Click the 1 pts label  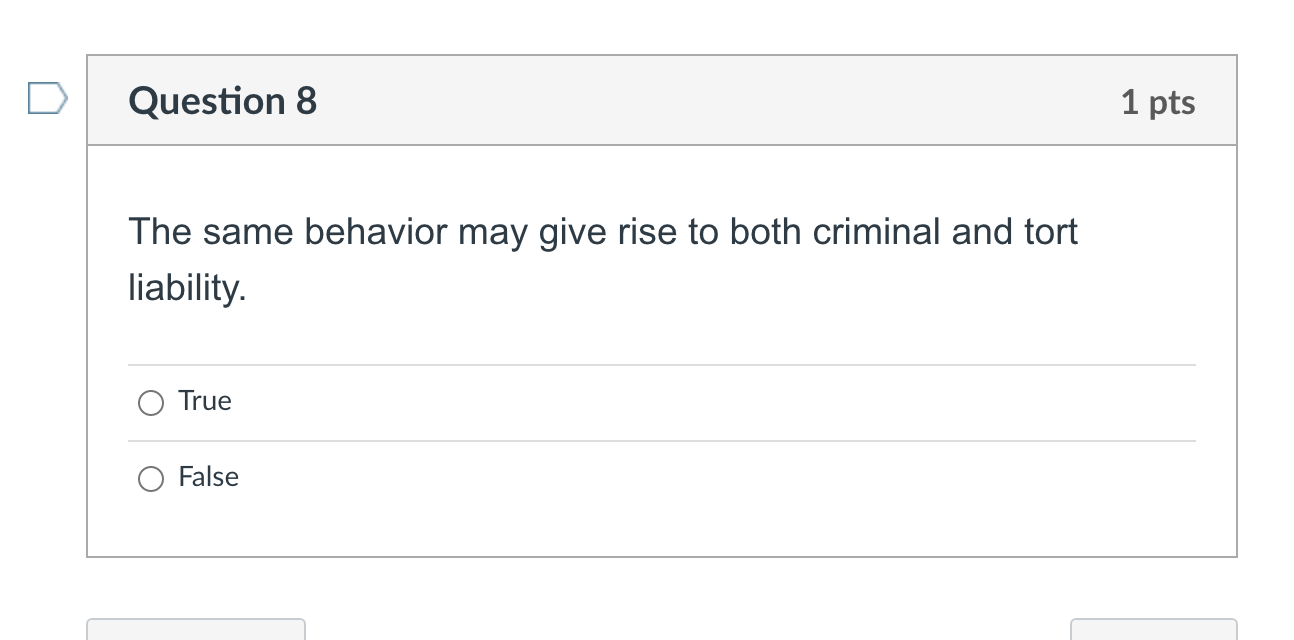pyautogui.click(x=1159, y=101)
